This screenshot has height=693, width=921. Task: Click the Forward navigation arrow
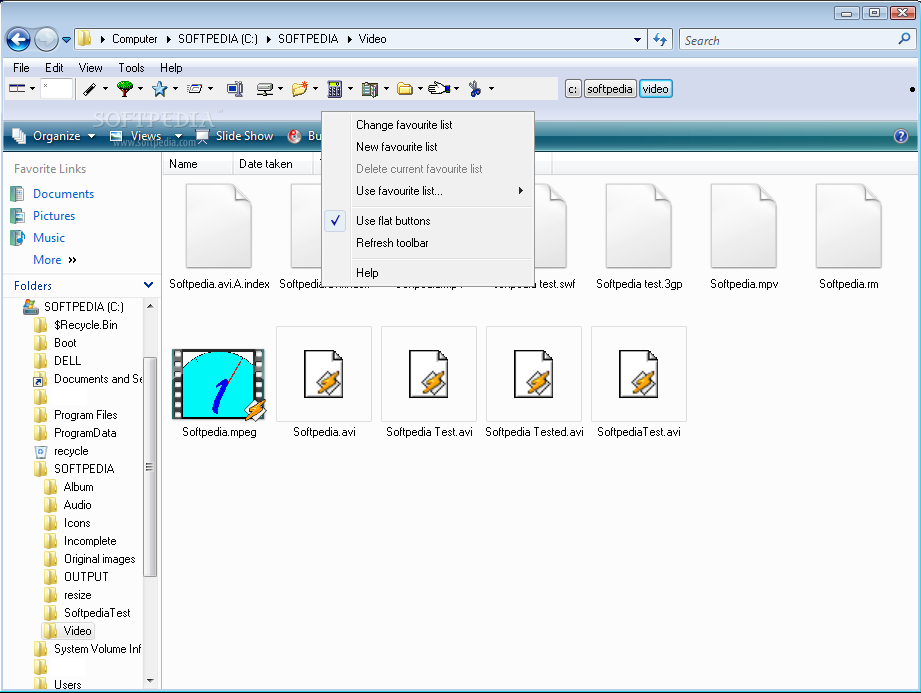tap(46, 39)
